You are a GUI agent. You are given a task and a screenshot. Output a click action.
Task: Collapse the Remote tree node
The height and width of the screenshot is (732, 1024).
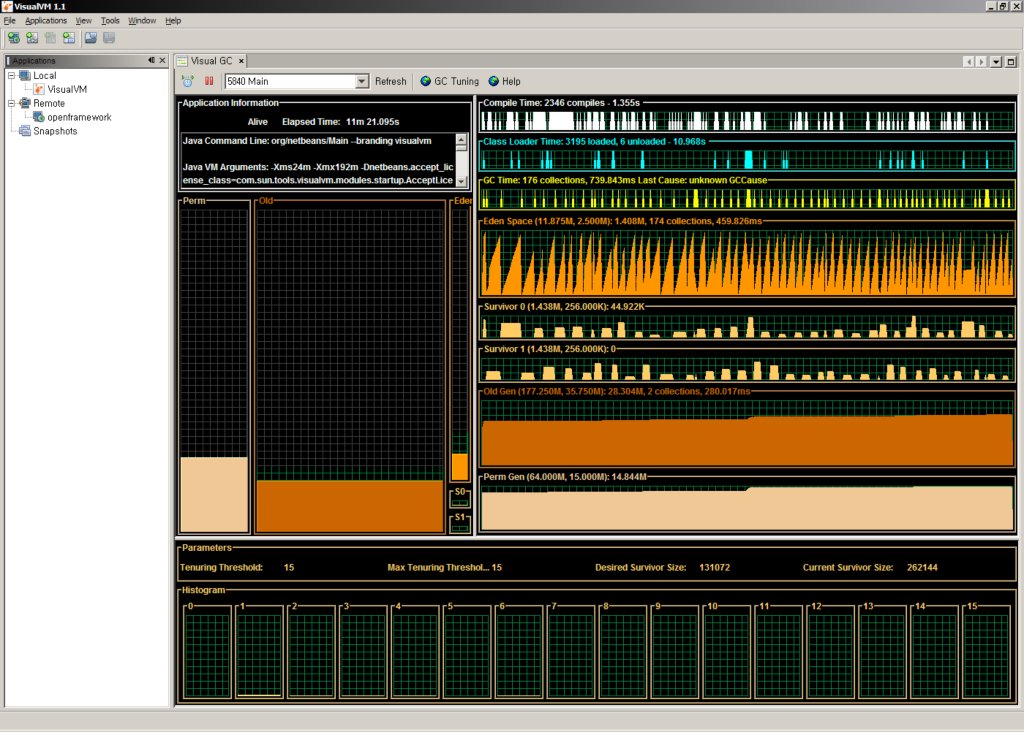pos(11,103)
